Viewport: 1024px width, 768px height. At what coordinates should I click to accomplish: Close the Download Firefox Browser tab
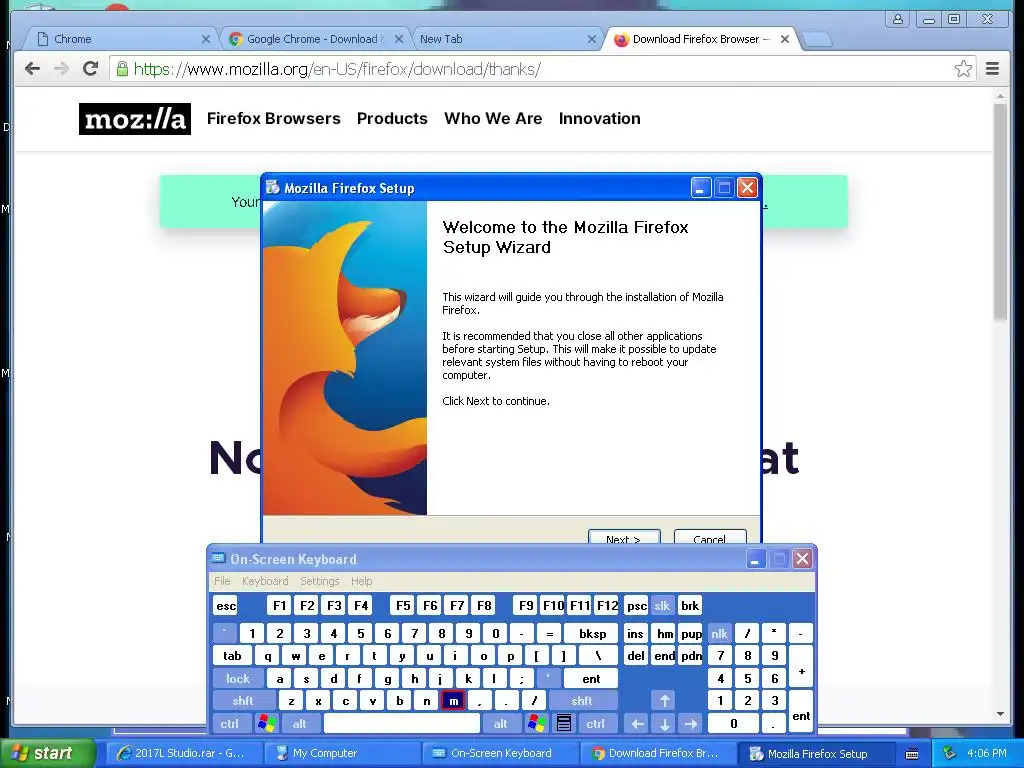[x=785, y=39]
